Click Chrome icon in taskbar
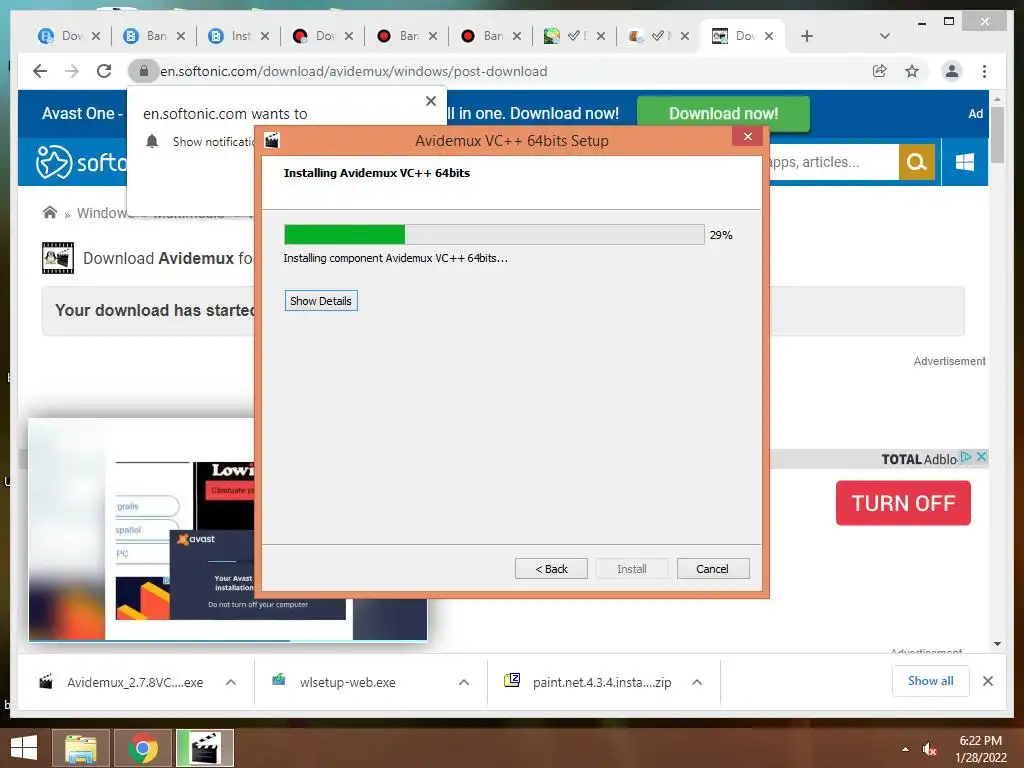This screenshot has width=1024, height=768. tap(143, 748)
